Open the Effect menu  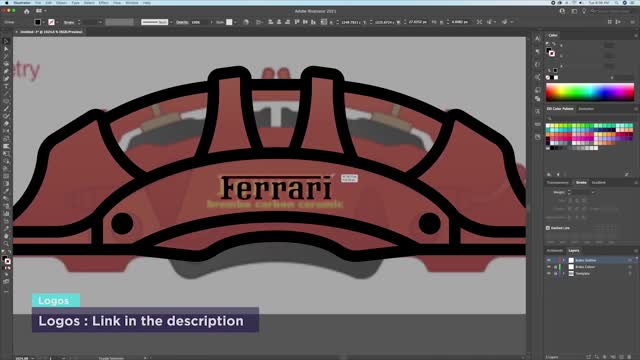point(104,2)
